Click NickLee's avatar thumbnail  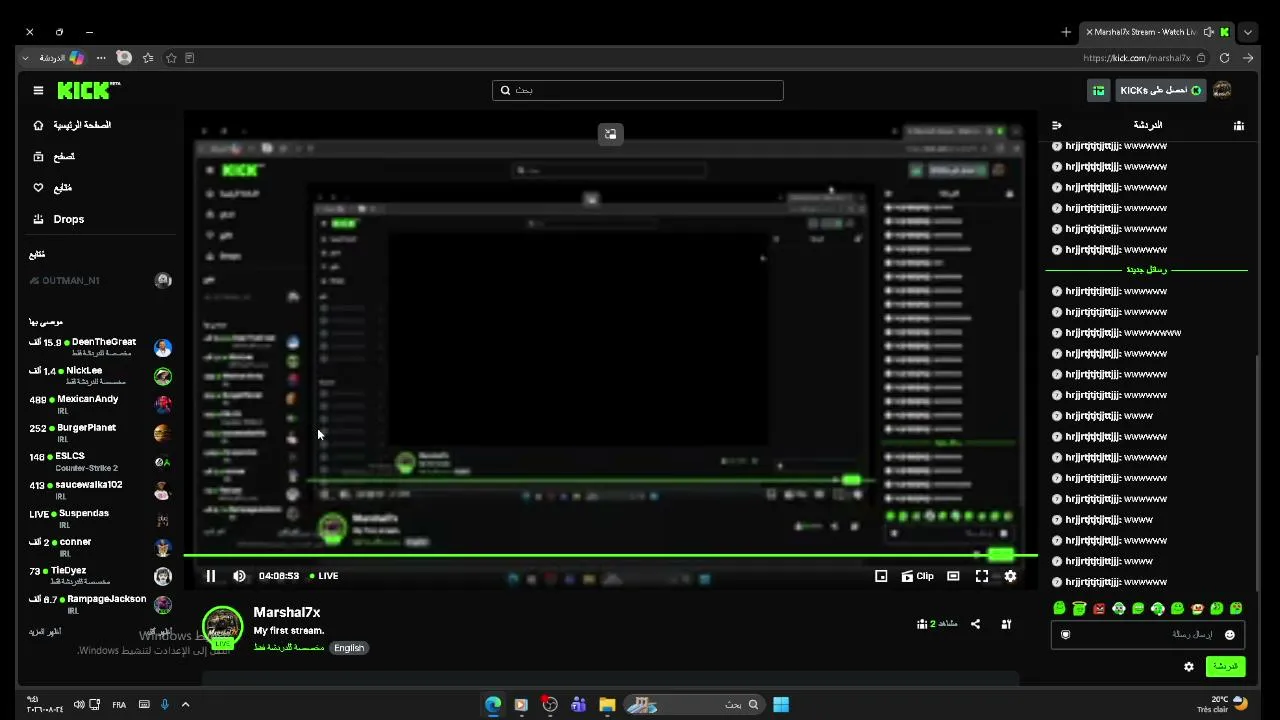tap(163, 376)
